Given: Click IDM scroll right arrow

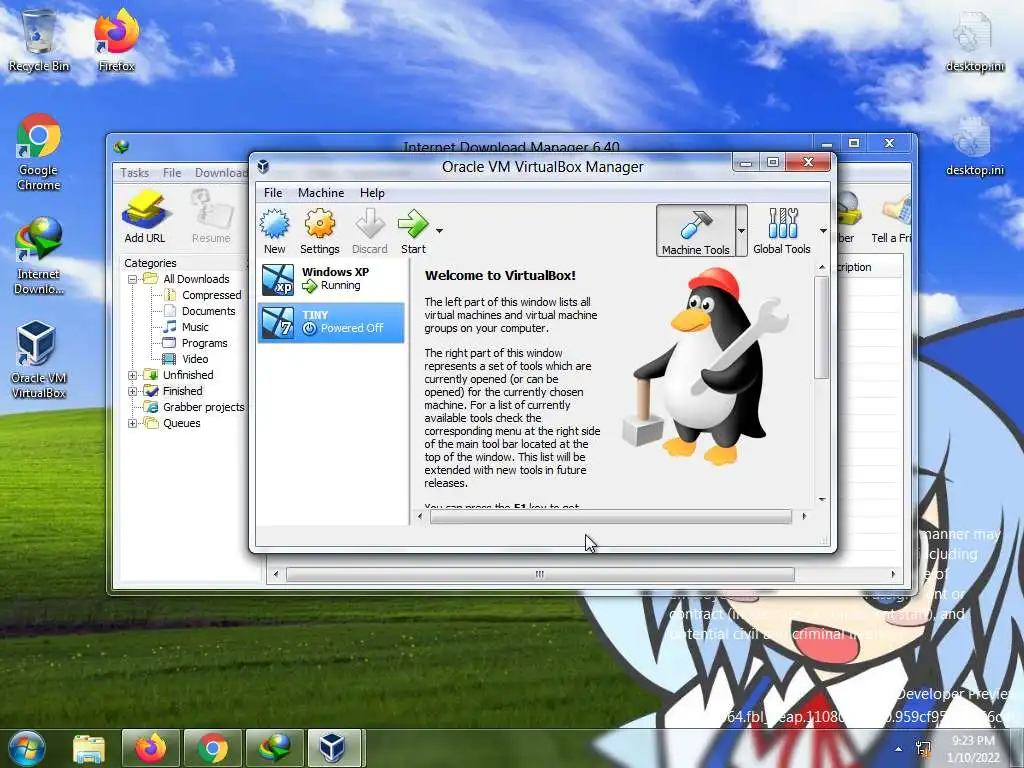Looking at the screenshot, I should click(893, 575).
